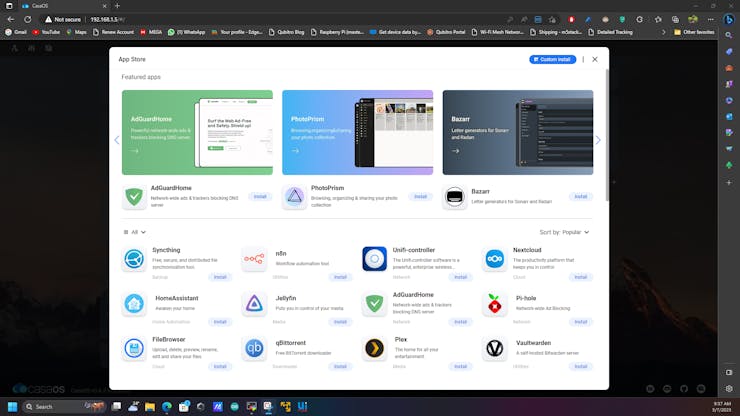
Task: Expand the All category filter dropdown
Action: tap(132, 232)
